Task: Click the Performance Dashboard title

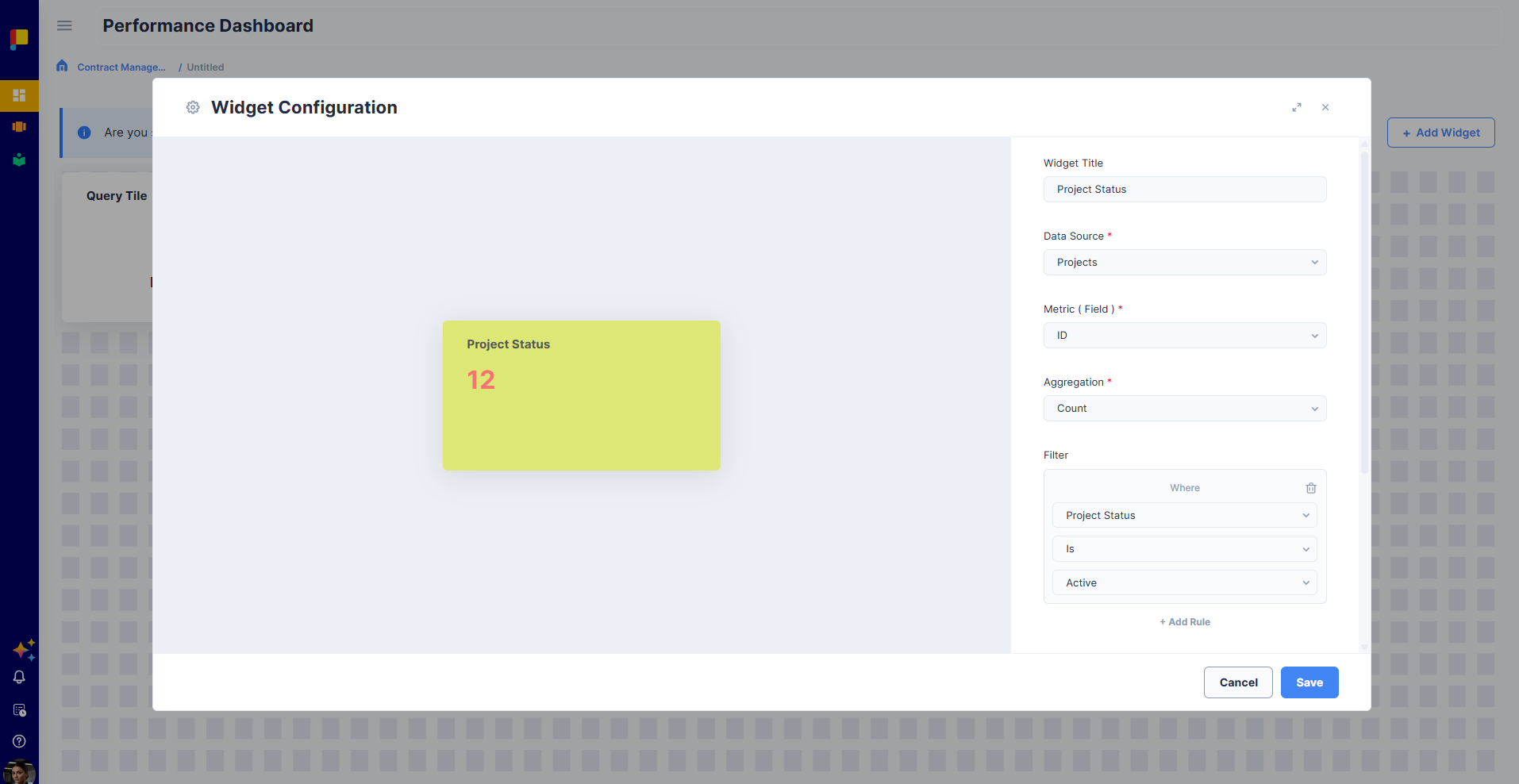Action: [208, 25]
